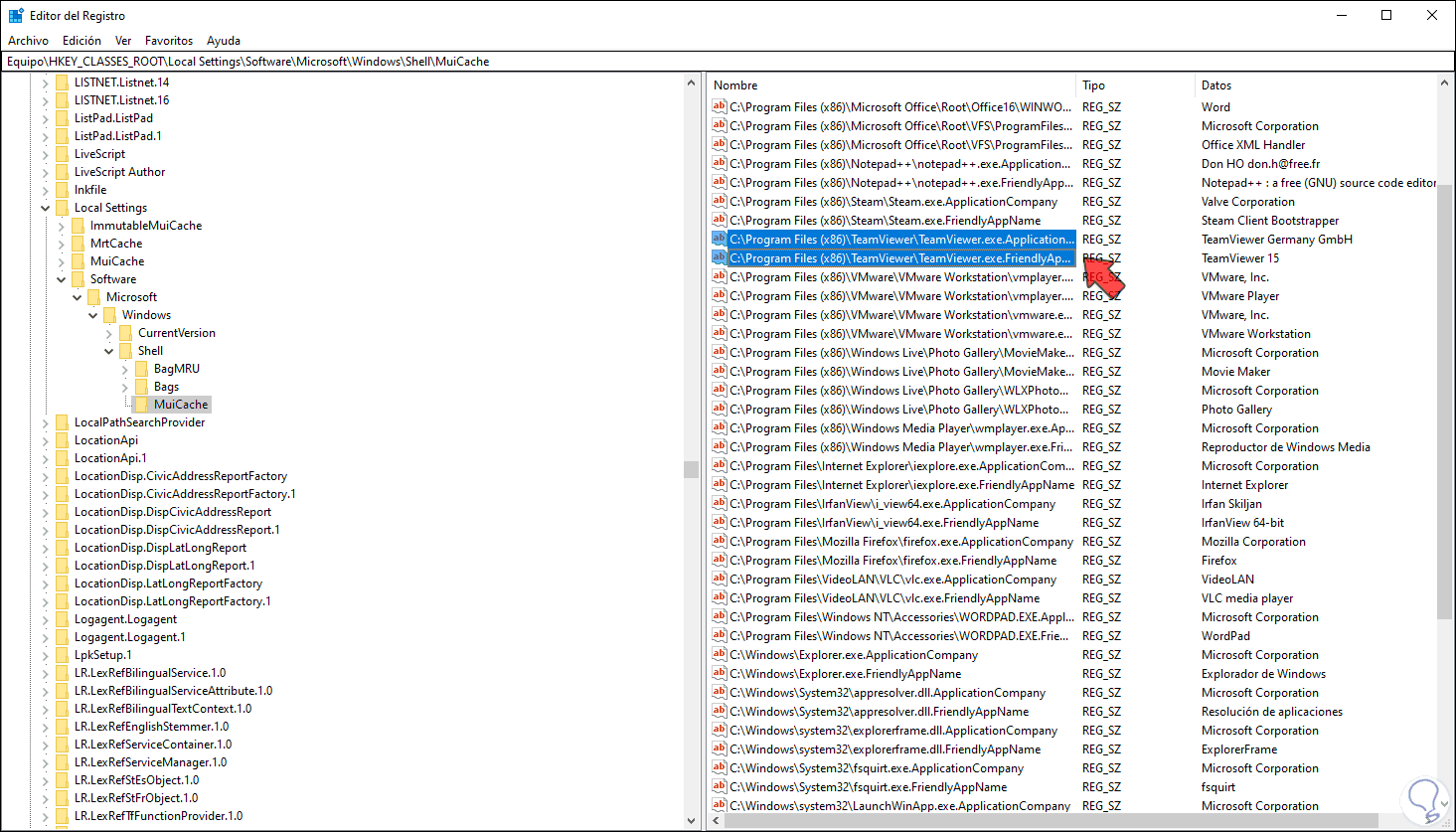
Task: Collapse the Microsoft key
Action: [x=78, y=297]
